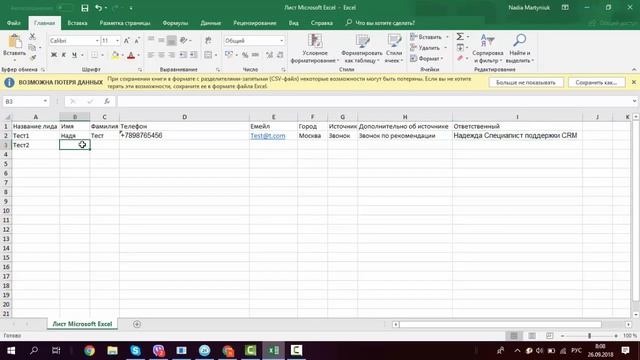Switch to the Page Layout tab

[125, 23]
